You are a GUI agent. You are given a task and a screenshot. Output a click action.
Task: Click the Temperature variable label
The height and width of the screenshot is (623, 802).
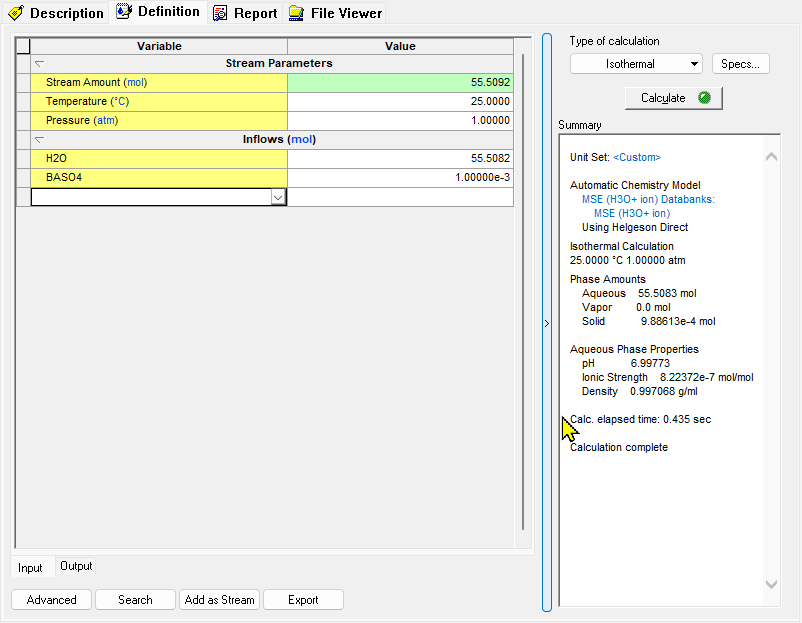click(87, 101)
